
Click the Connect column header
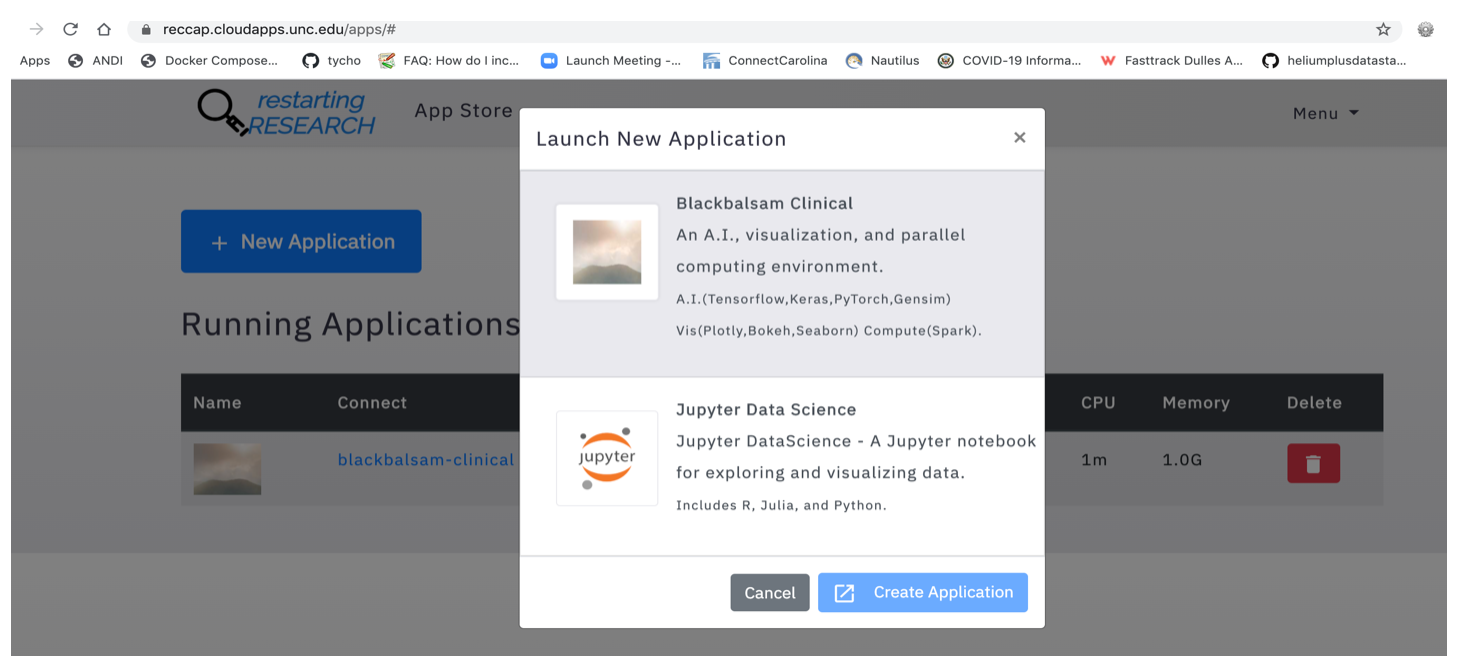pos(372,402)
